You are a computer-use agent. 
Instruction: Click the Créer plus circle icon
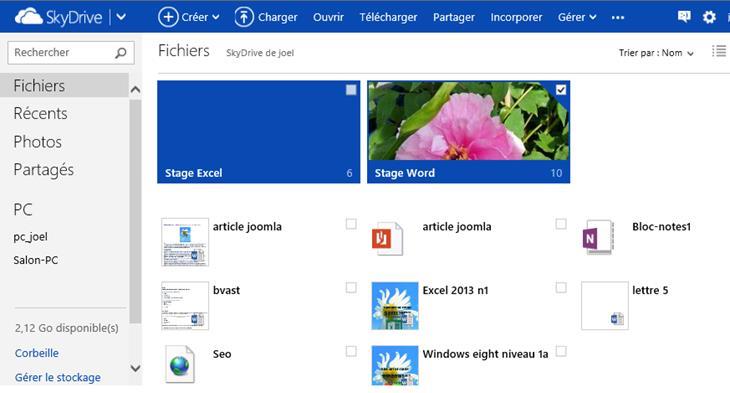coord(168,17)
